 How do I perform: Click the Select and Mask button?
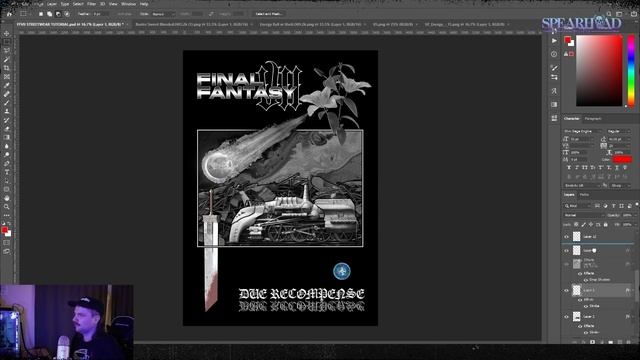269,14
